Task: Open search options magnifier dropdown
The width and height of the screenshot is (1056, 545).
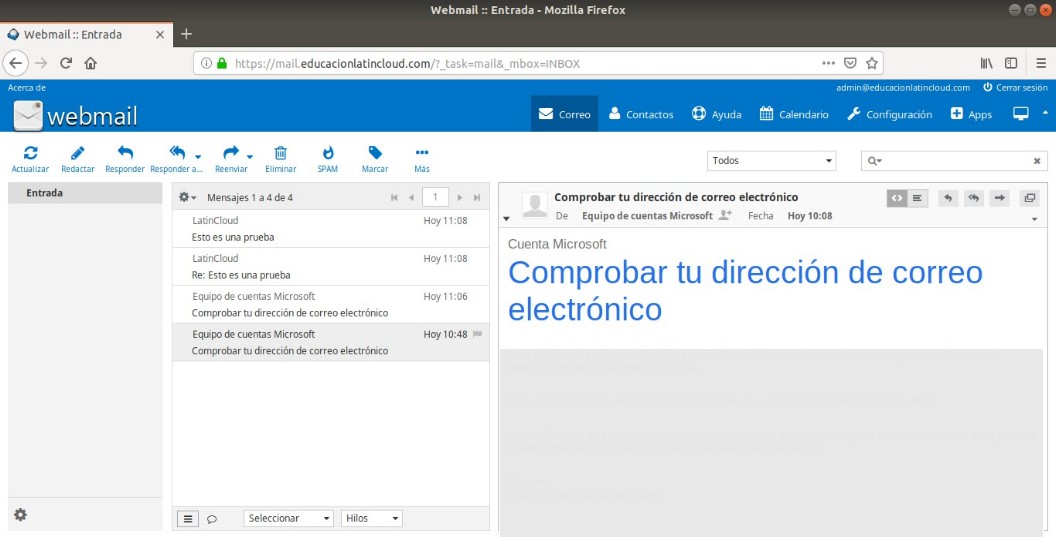Action: tap(874, 161)
